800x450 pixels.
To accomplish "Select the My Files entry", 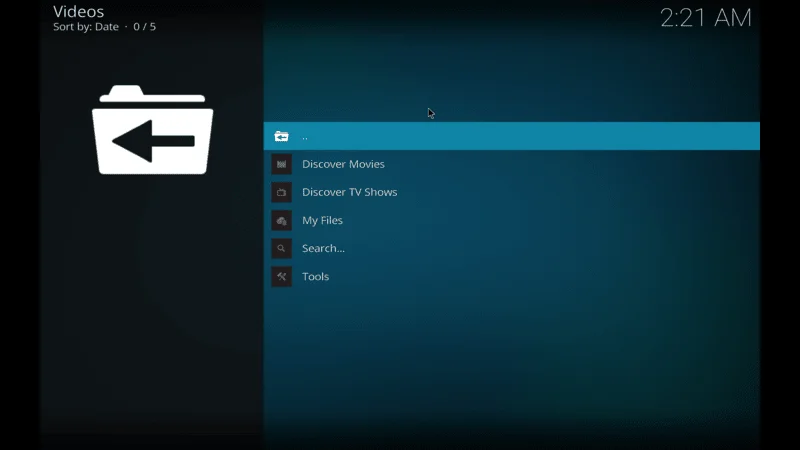I will tap(512, 220).
